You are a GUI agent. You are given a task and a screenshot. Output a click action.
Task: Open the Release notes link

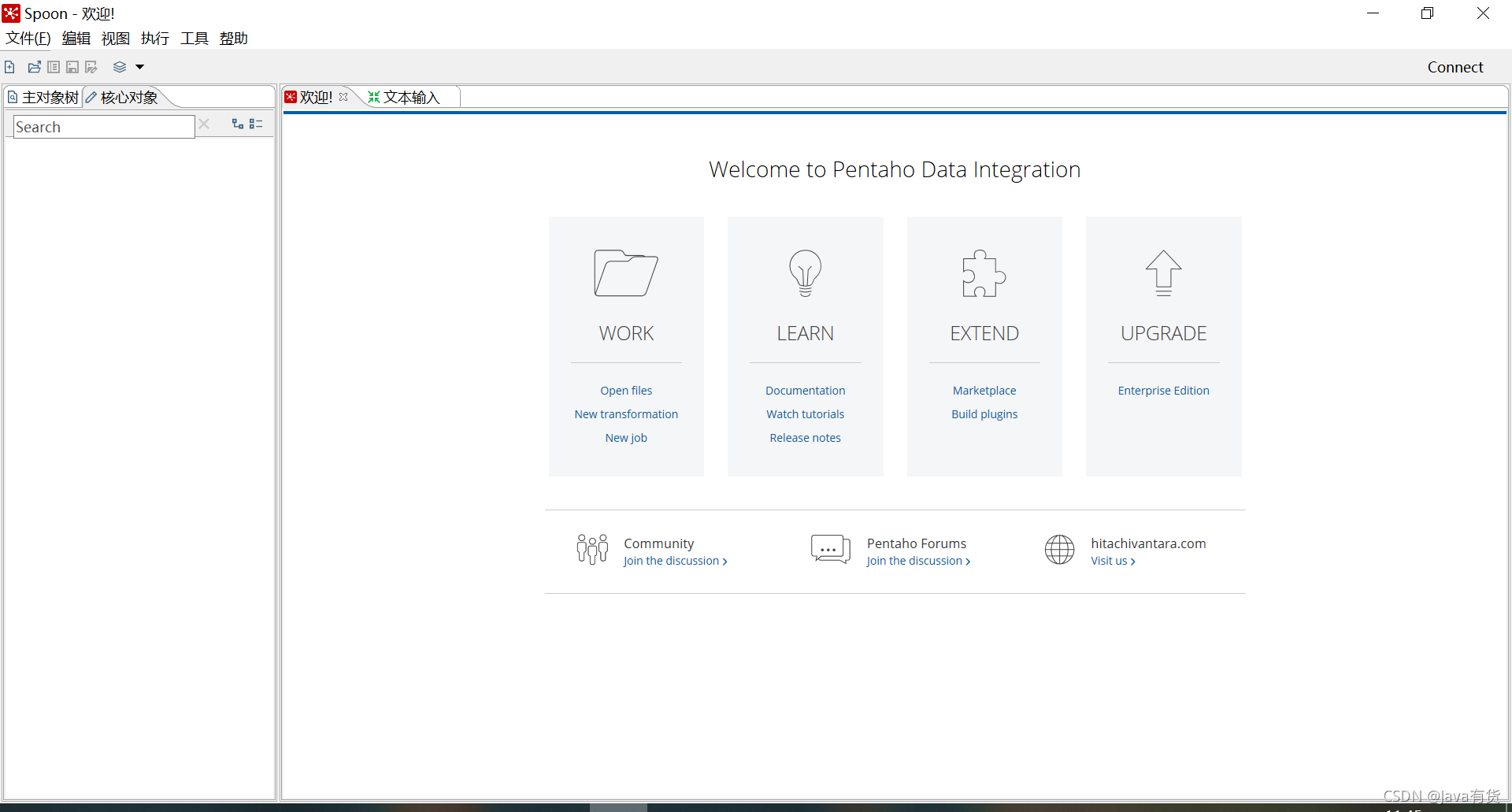pos(805,438)
